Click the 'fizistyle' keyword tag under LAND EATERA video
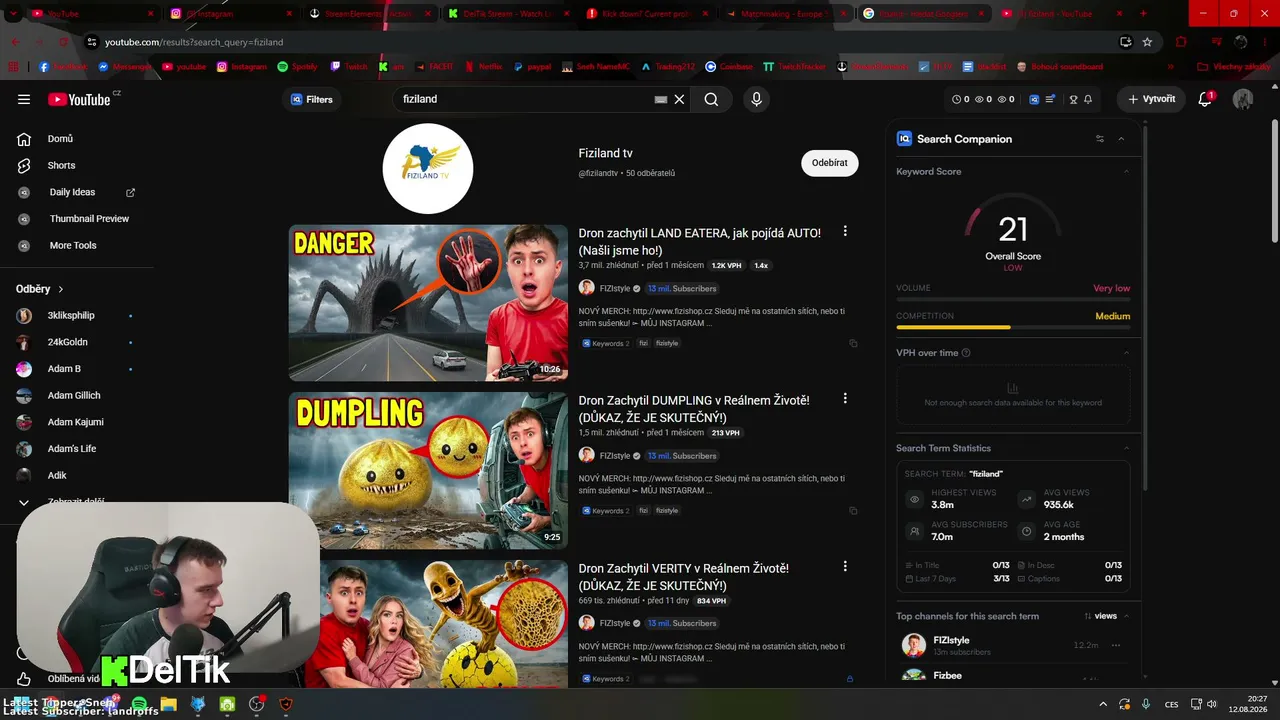 click(x=667, y=343)
